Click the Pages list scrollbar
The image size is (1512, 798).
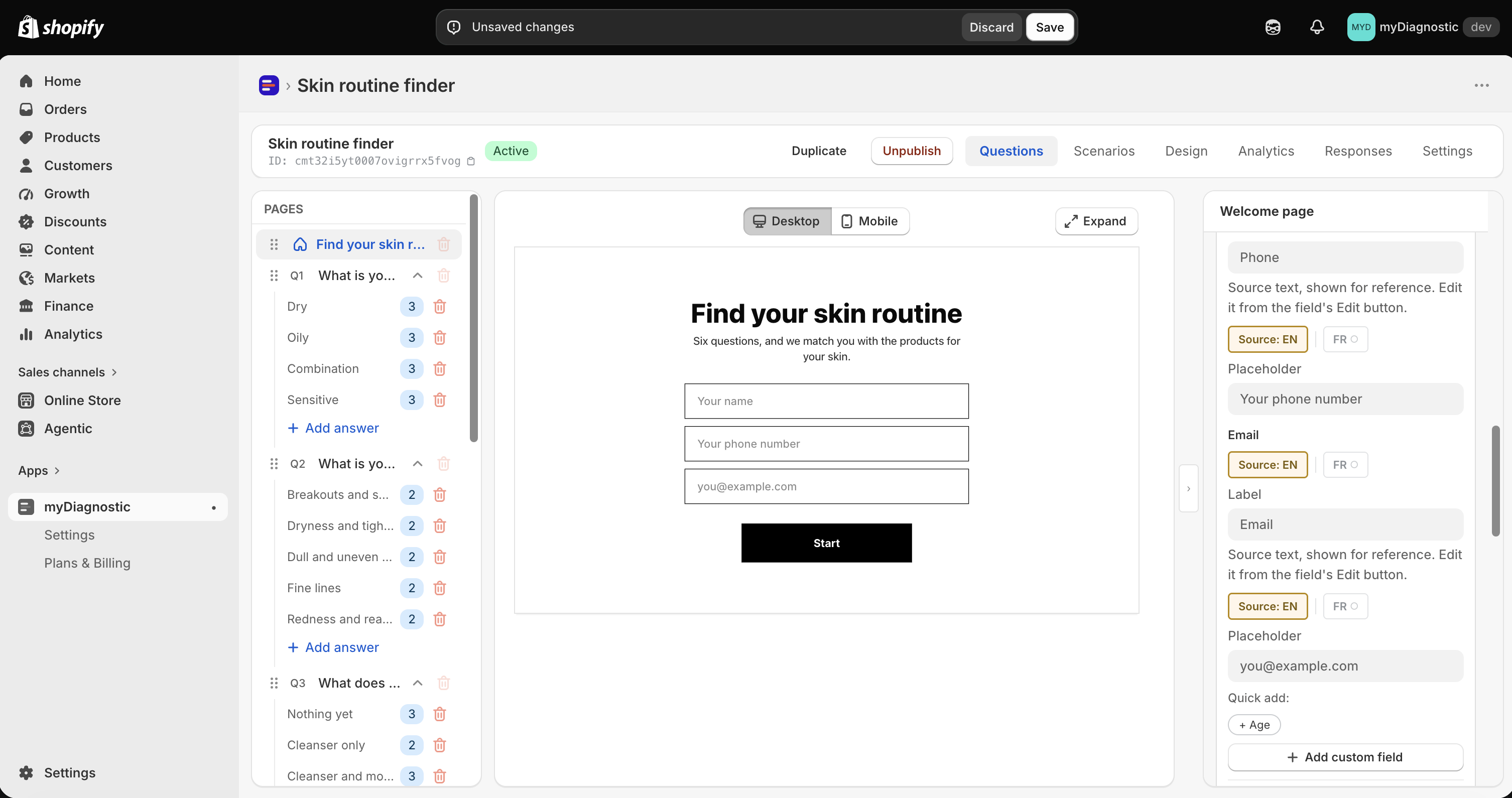pos(474,319)
